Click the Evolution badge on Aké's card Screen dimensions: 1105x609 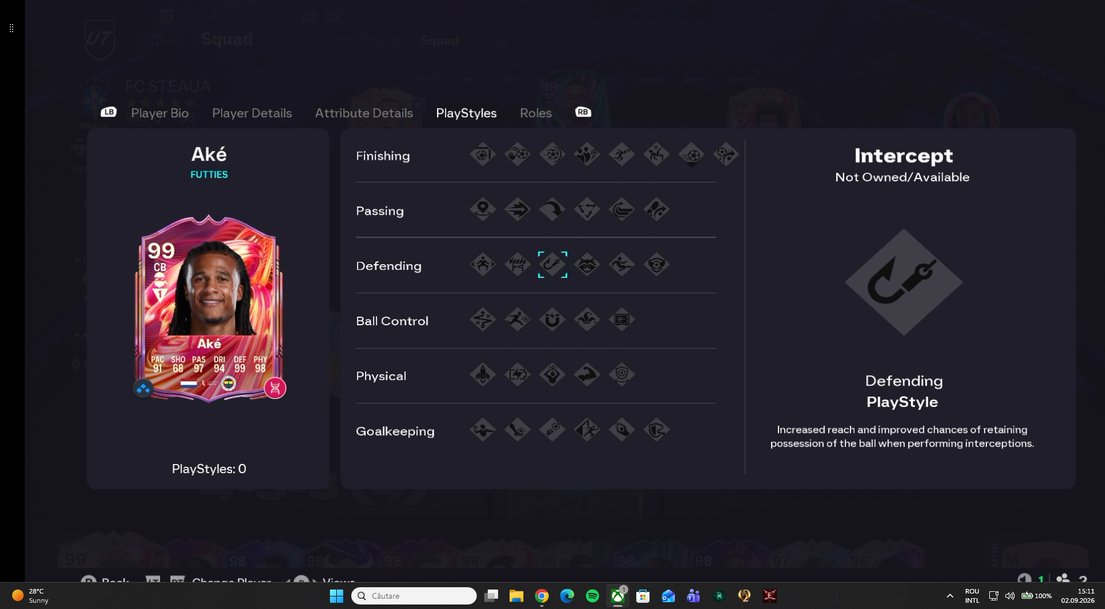(275, 388)
